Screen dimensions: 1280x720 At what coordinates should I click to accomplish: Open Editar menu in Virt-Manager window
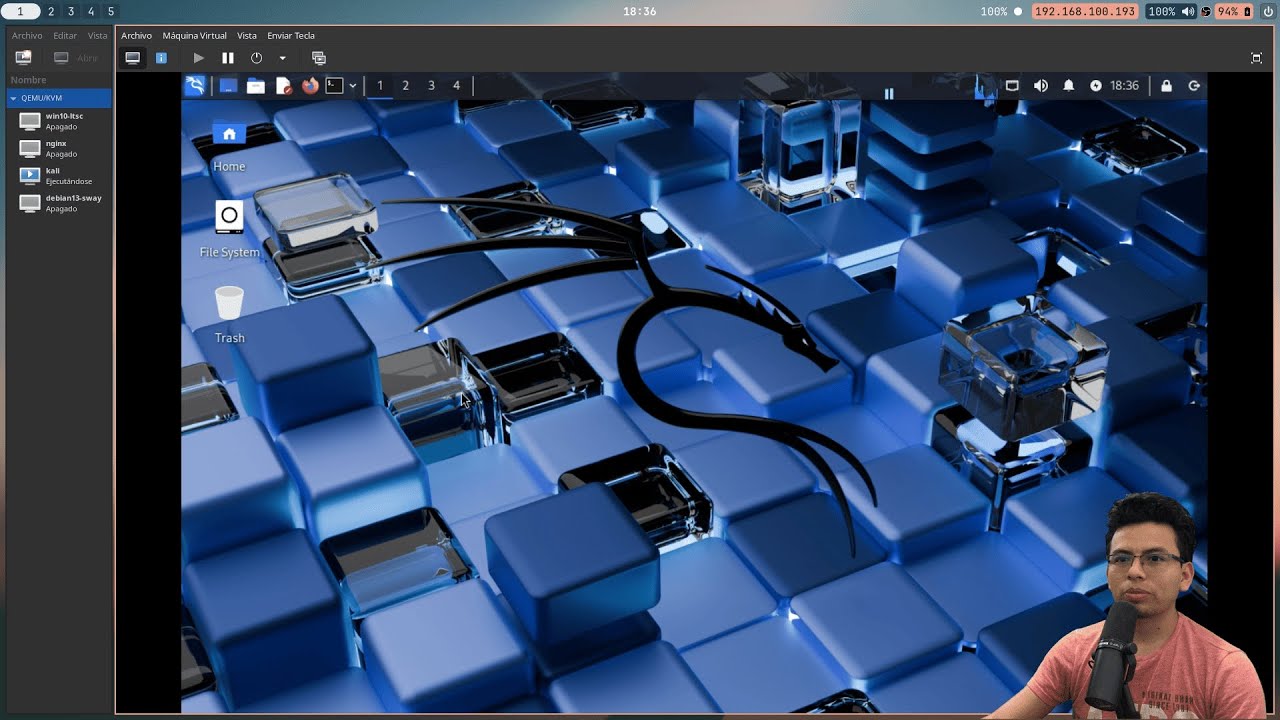coord(65,36)
